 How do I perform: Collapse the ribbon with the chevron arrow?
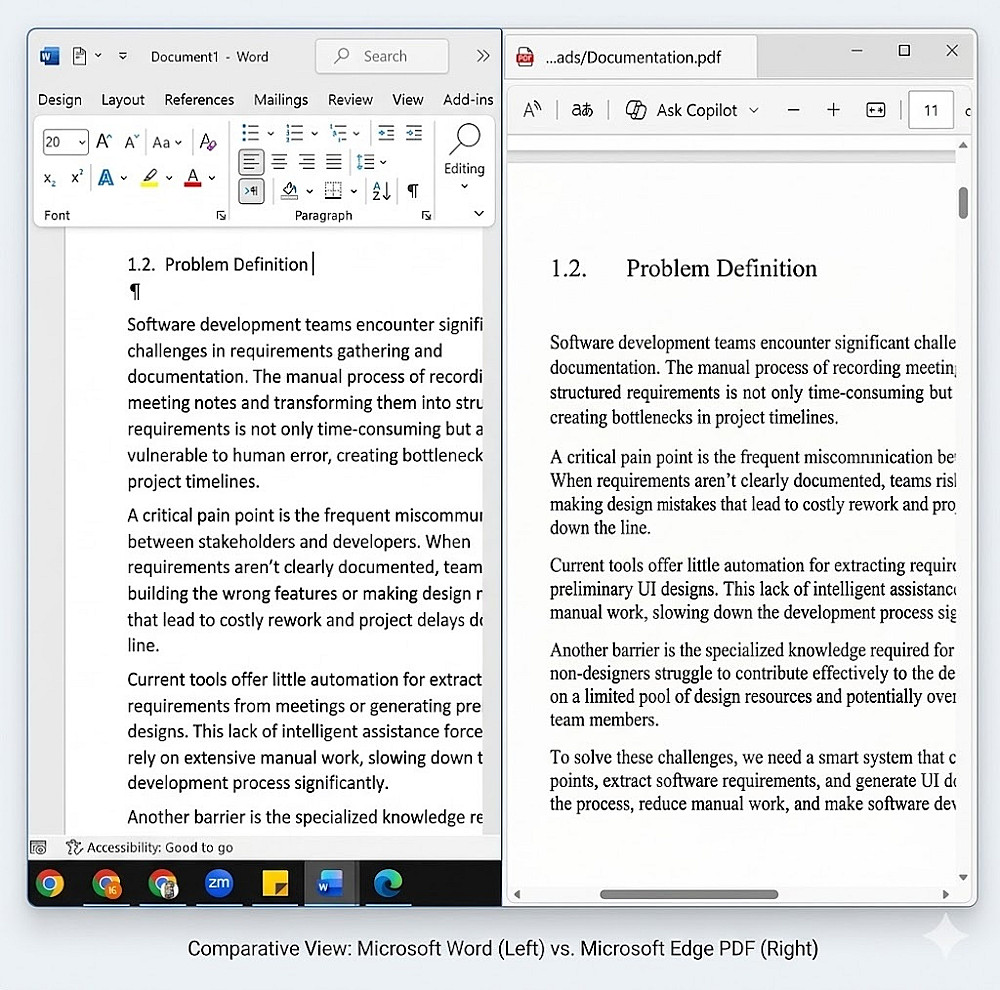pyautogui.click(x=479, y=214)
